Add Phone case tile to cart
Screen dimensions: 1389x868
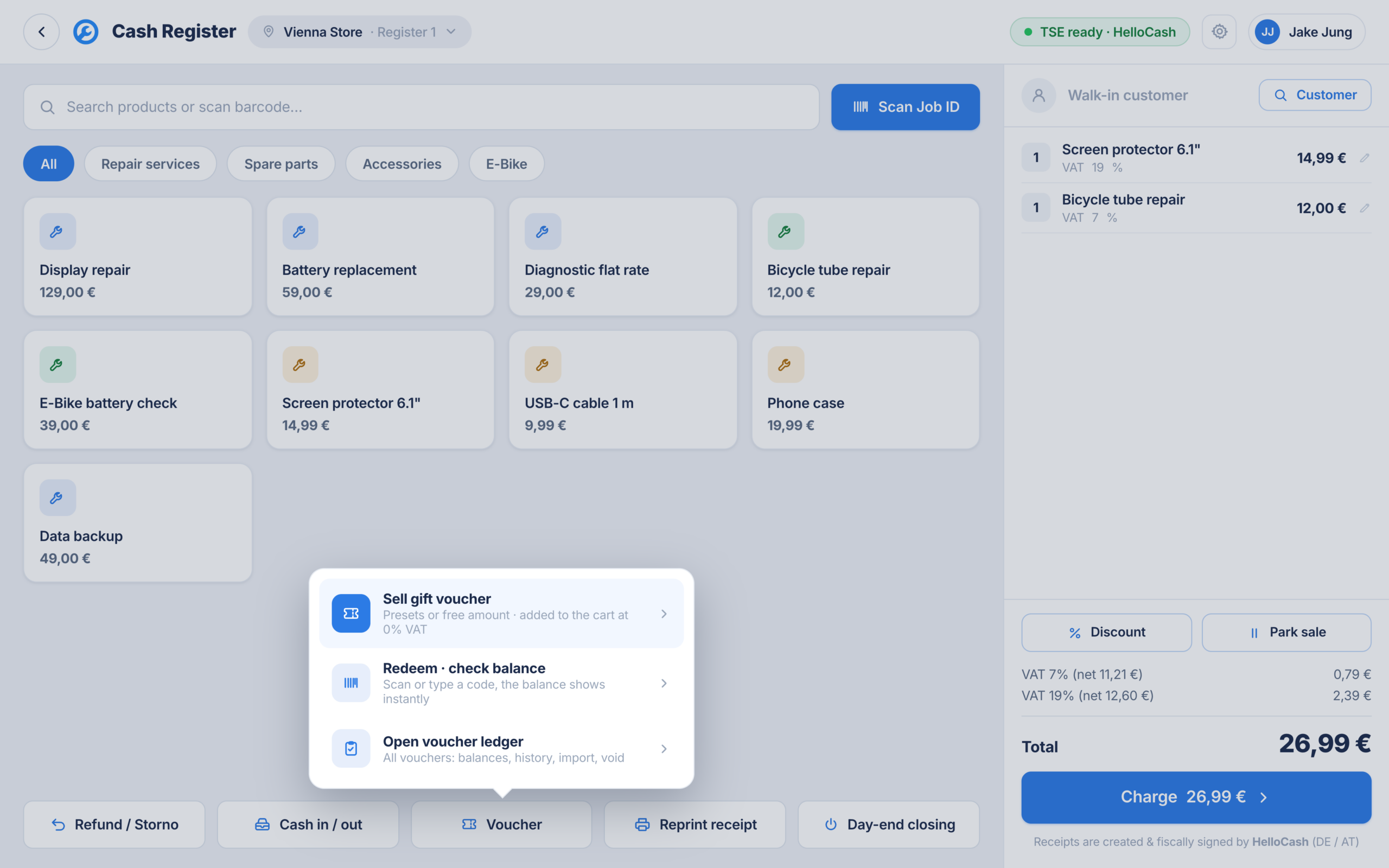[x=865, y=390]
